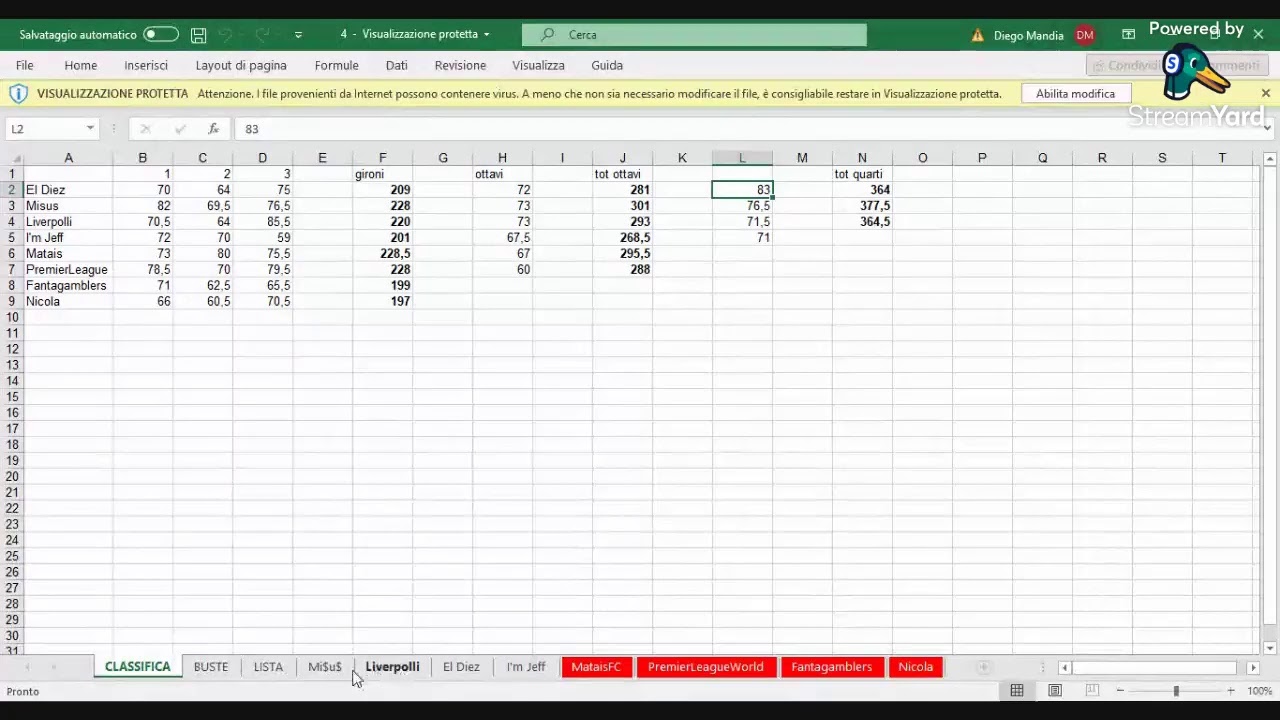Screen dimensions: 1280x720
Task: Open the Inserisci ribbon tab
Action: [146, 65]
